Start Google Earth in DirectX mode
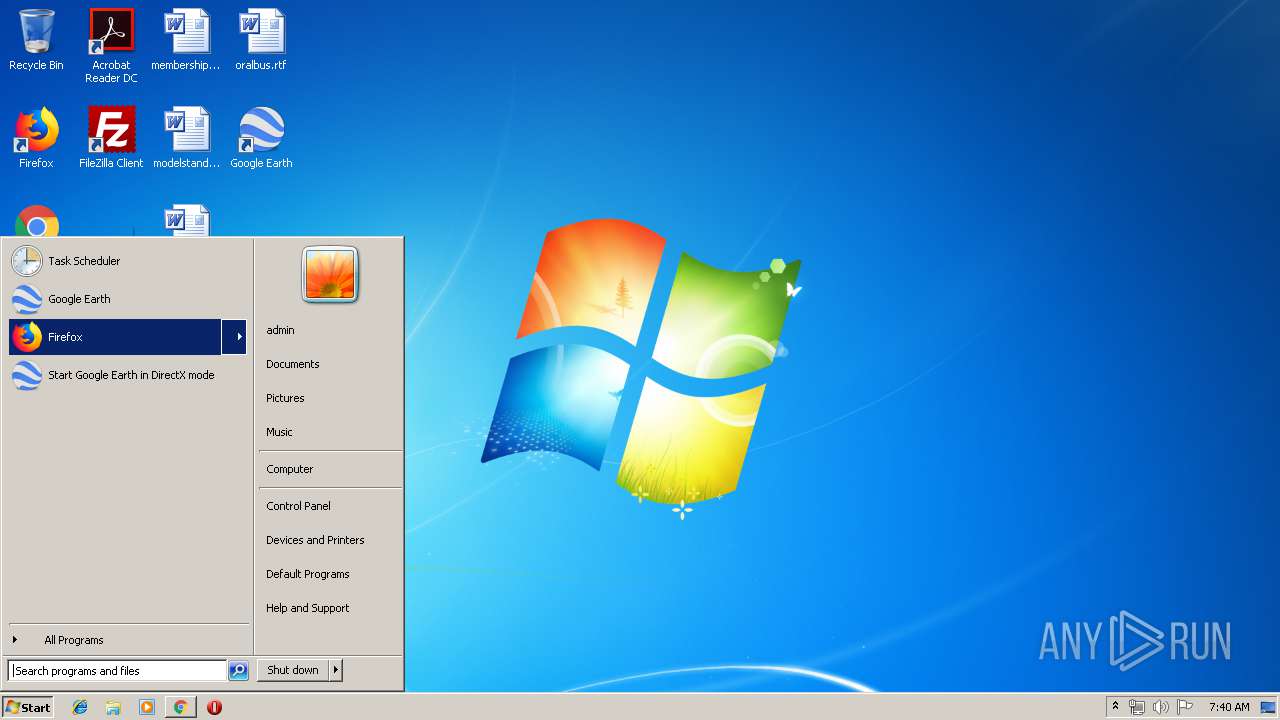The image size is (1280, 720). point(128,375)
